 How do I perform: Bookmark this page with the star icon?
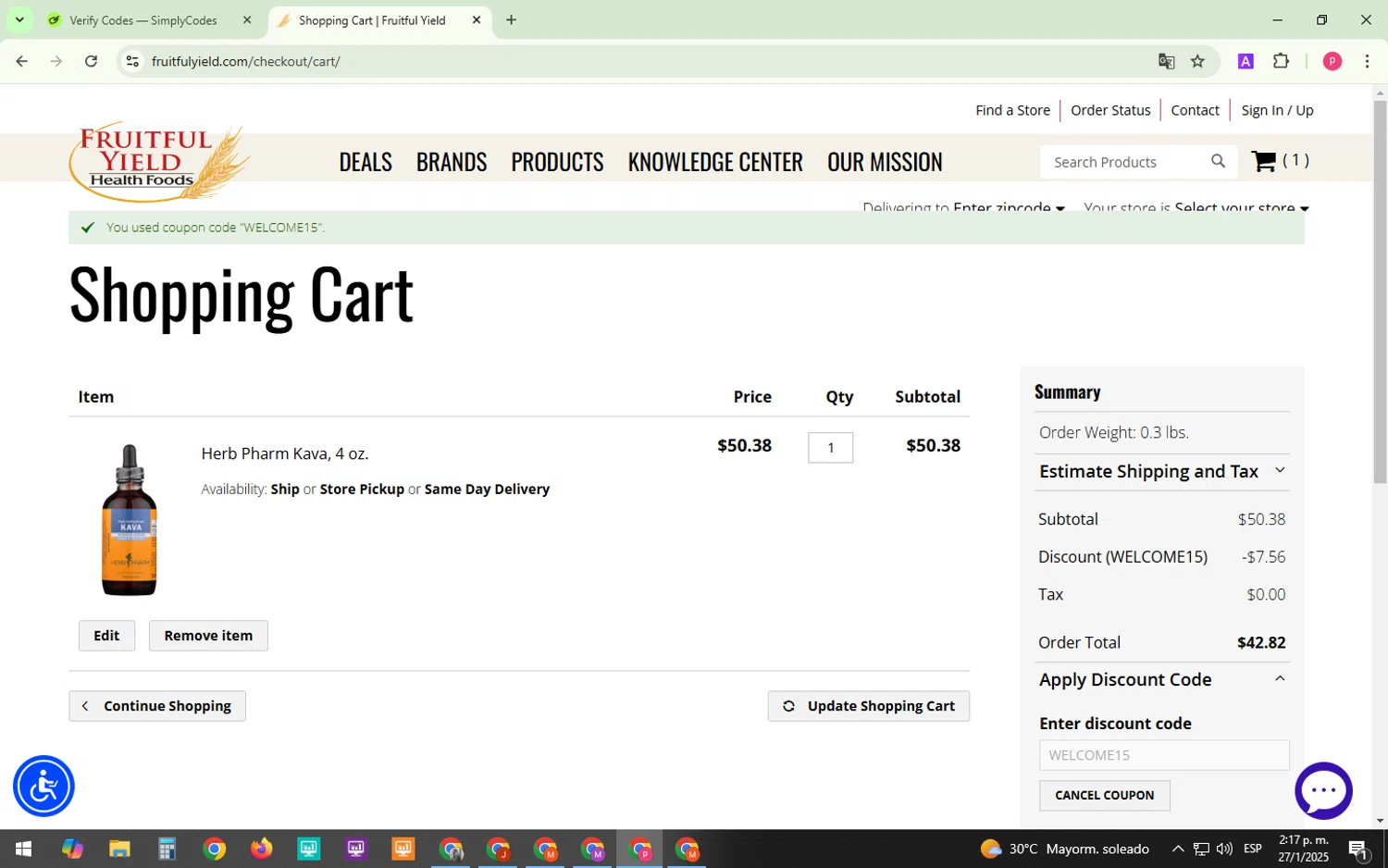click(1197, 61)
